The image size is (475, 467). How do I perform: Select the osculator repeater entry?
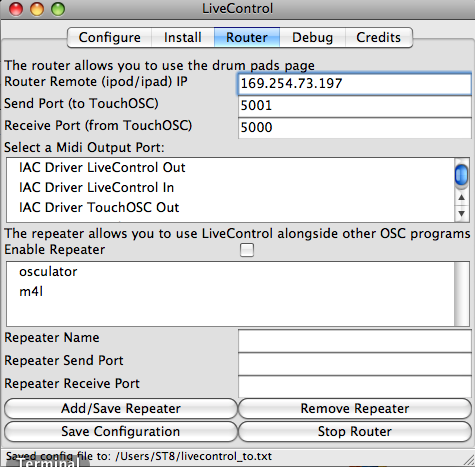point(231,272)
